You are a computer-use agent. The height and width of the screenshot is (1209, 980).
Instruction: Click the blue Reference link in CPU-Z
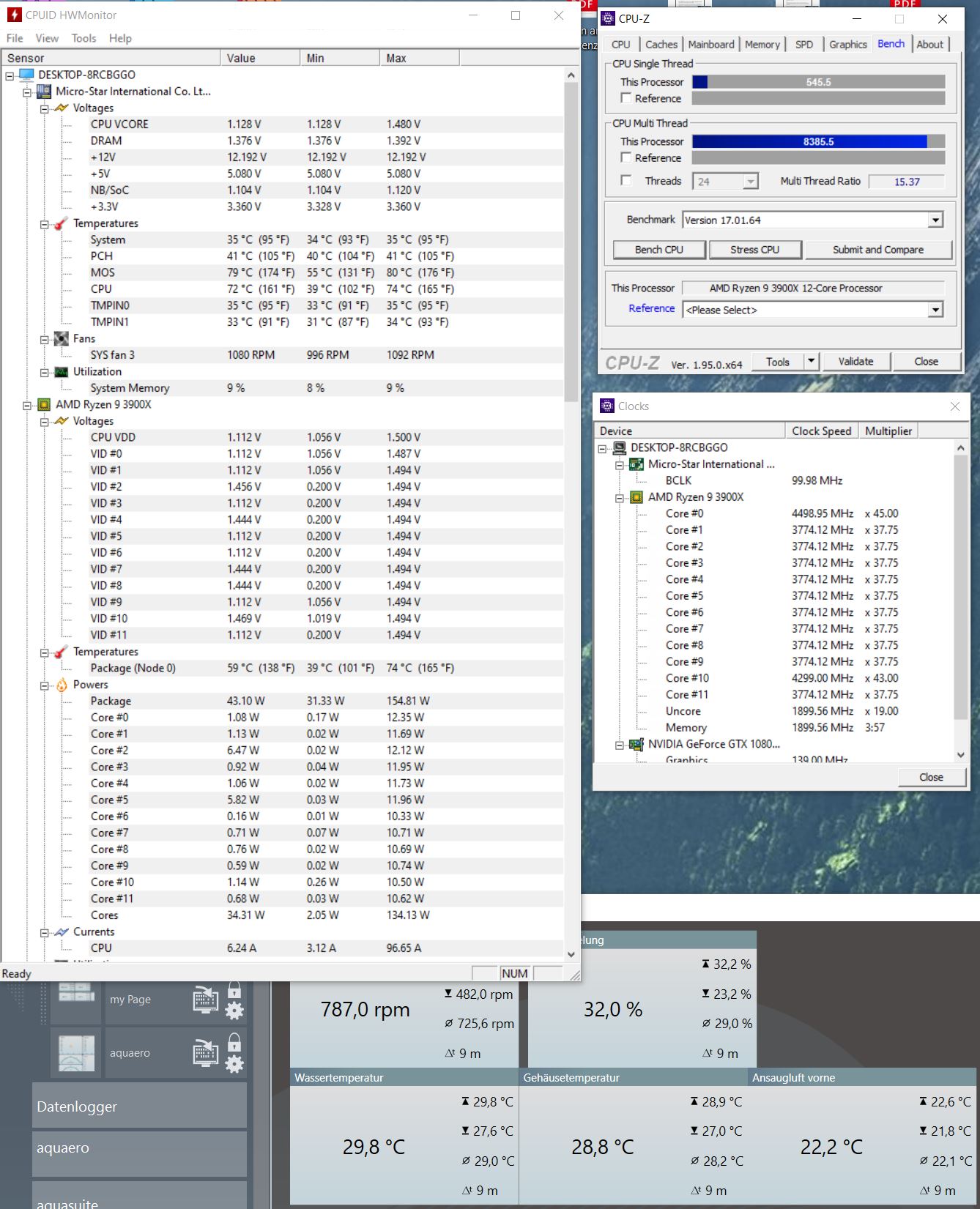[651, 308]
